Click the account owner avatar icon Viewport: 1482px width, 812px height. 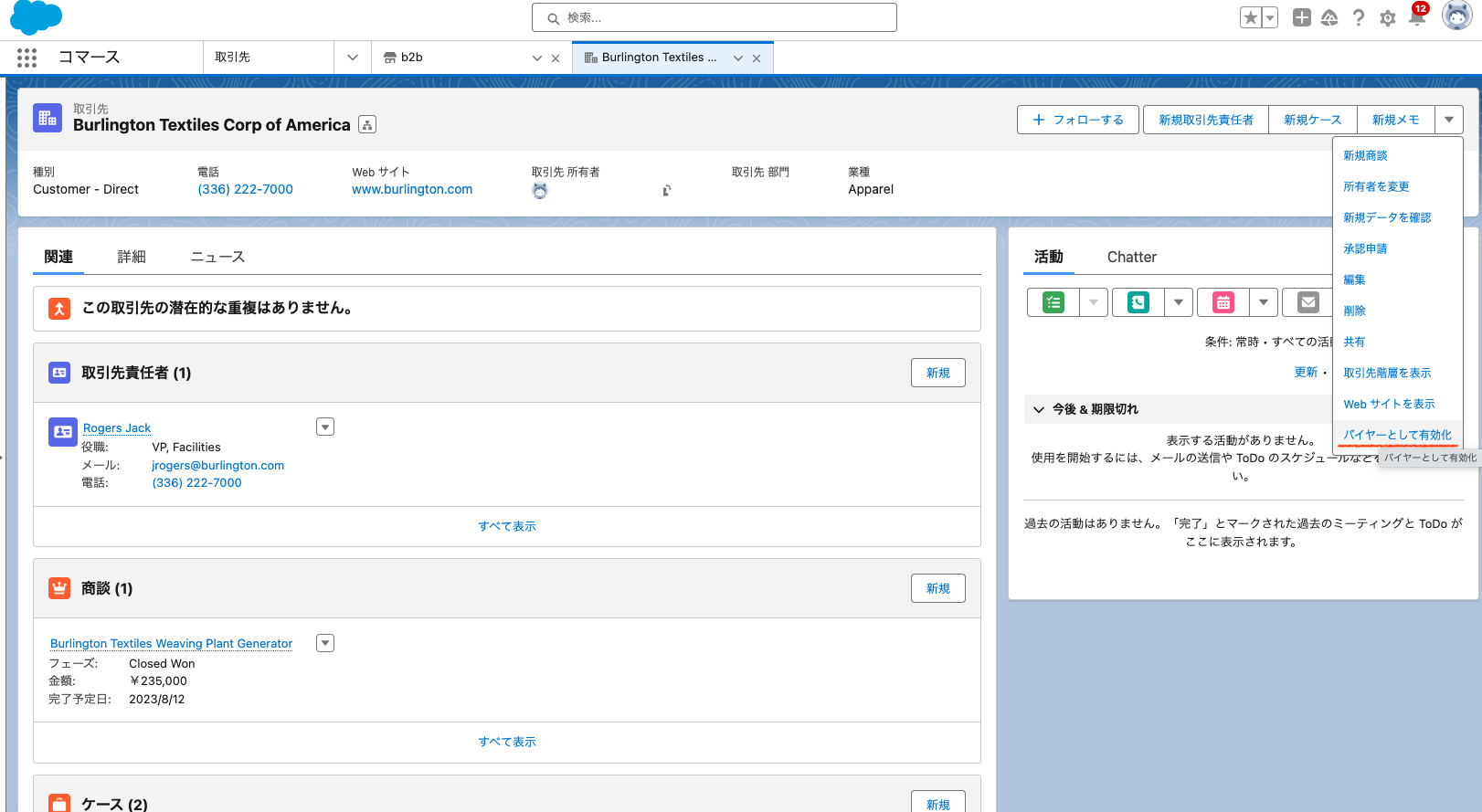coord(540,191)
